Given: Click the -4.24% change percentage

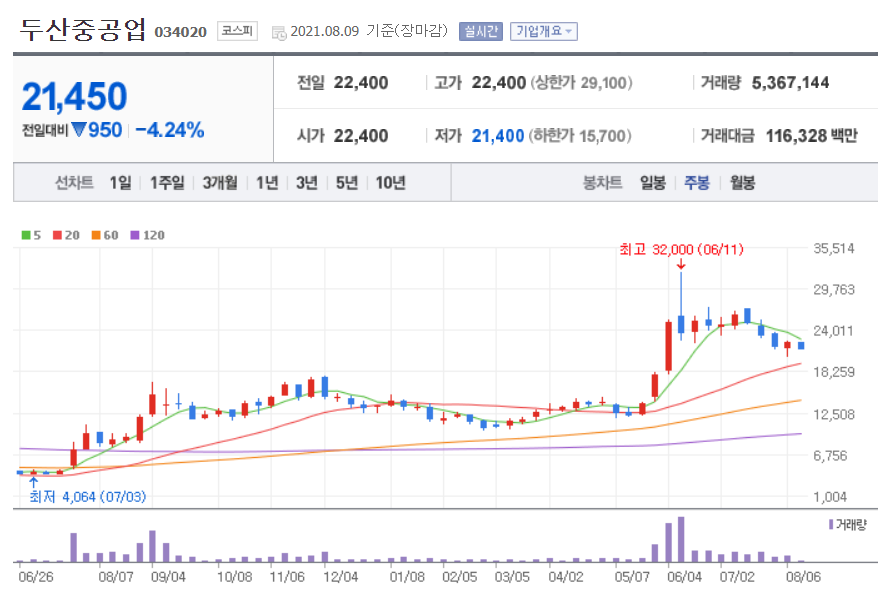Looking at the screenshot, I should click(170, 130).
